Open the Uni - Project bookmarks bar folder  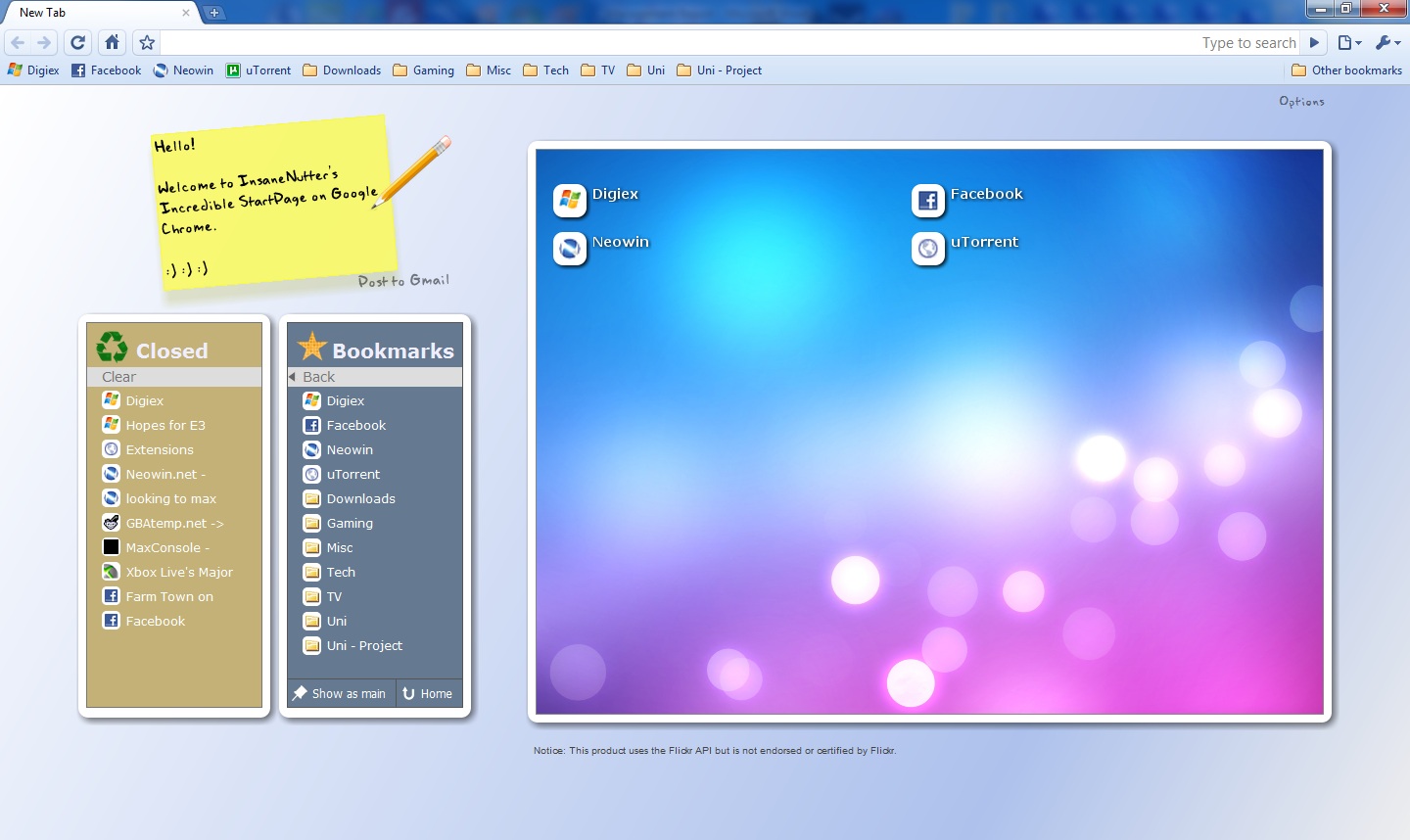pyautogui.click(x=719, y=70)
